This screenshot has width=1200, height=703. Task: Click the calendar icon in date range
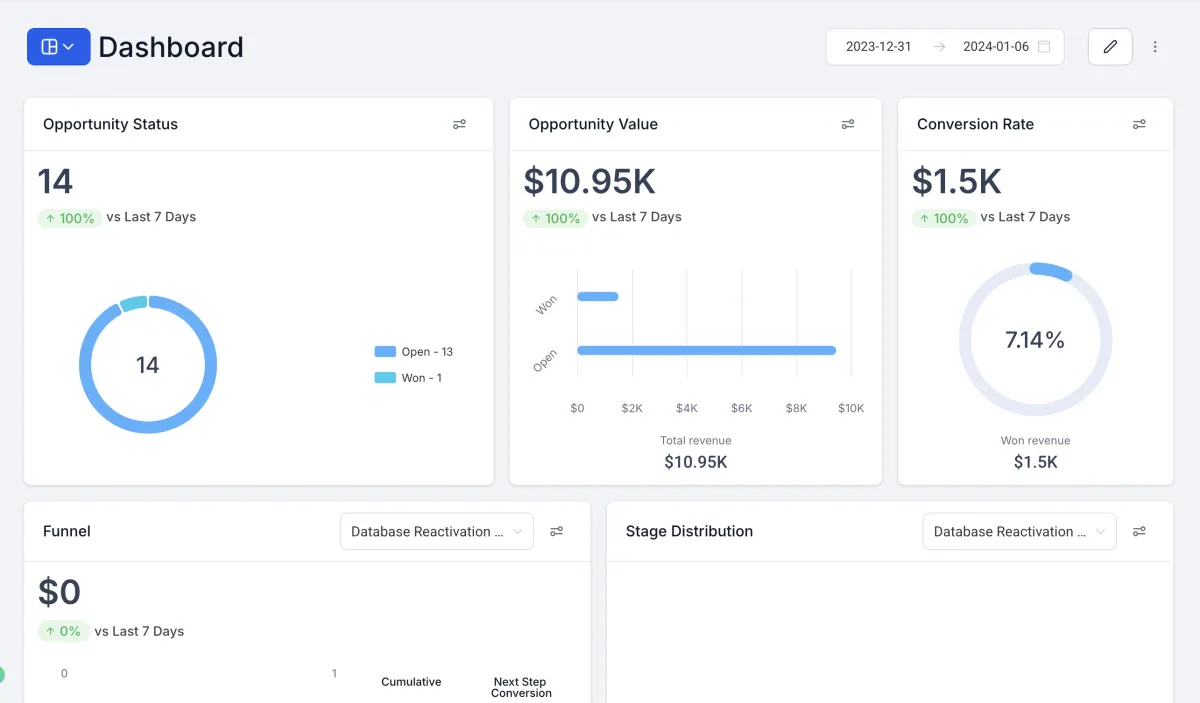[1044, 47]
